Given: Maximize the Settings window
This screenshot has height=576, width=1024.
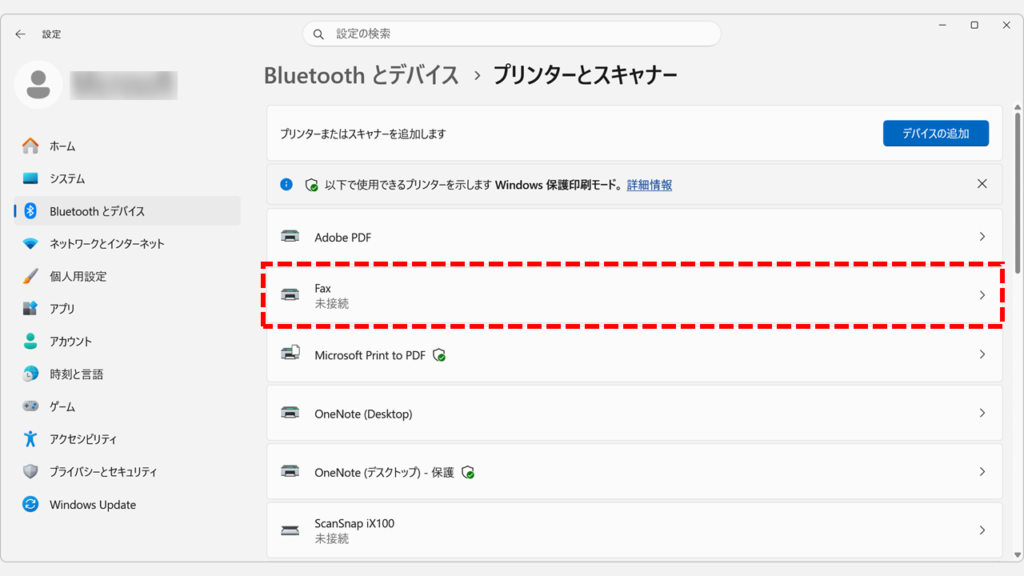Looking at the screenshot, I should coord(974,25).
